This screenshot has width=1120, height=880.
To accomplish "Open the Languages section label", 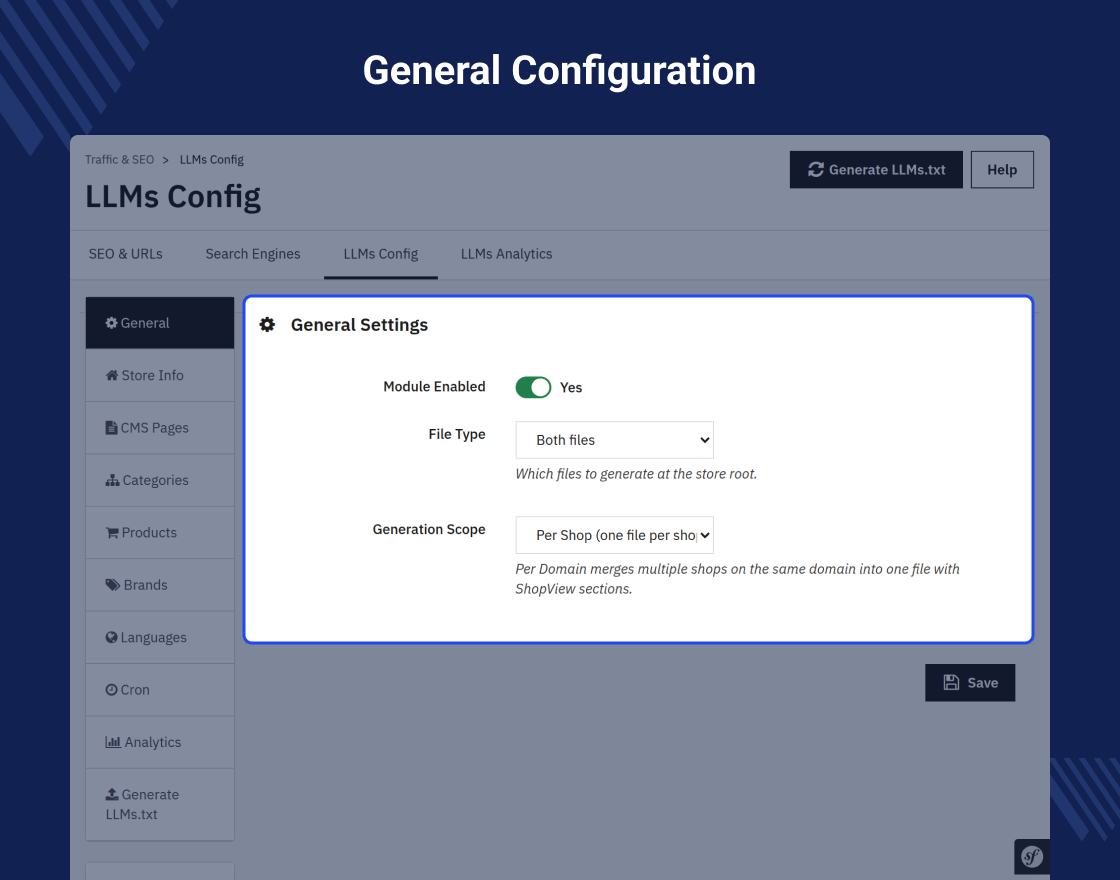I will (x=154, y=637).
